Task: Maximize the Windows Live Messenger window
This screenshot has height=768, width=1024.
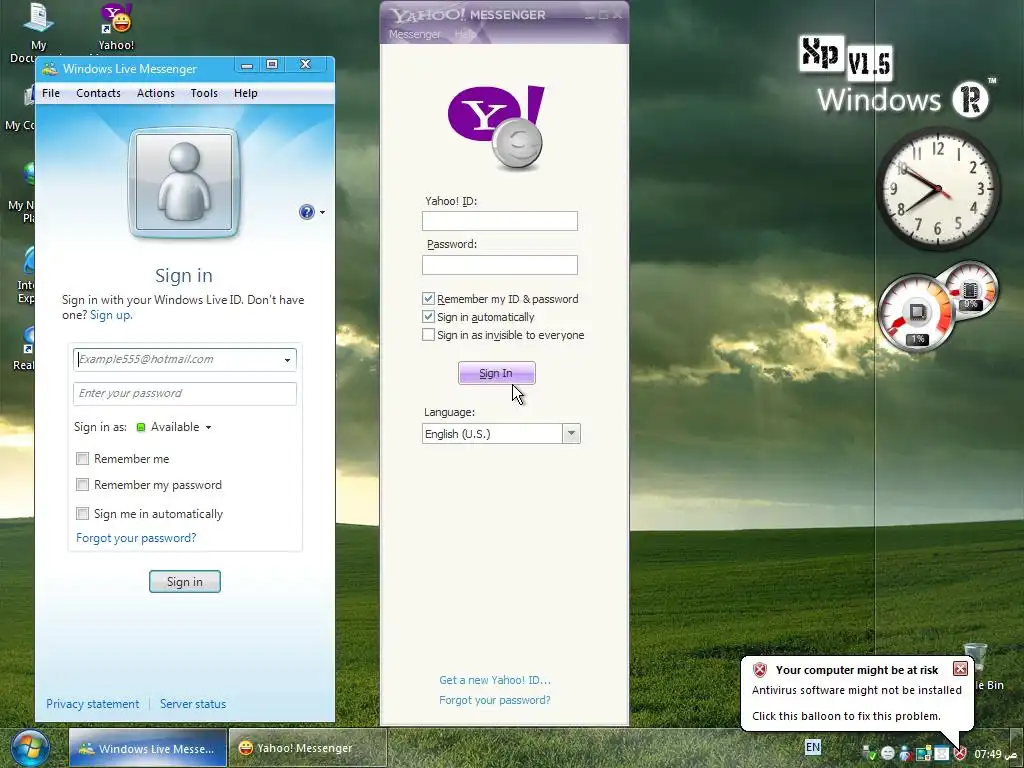Action: 272,65
